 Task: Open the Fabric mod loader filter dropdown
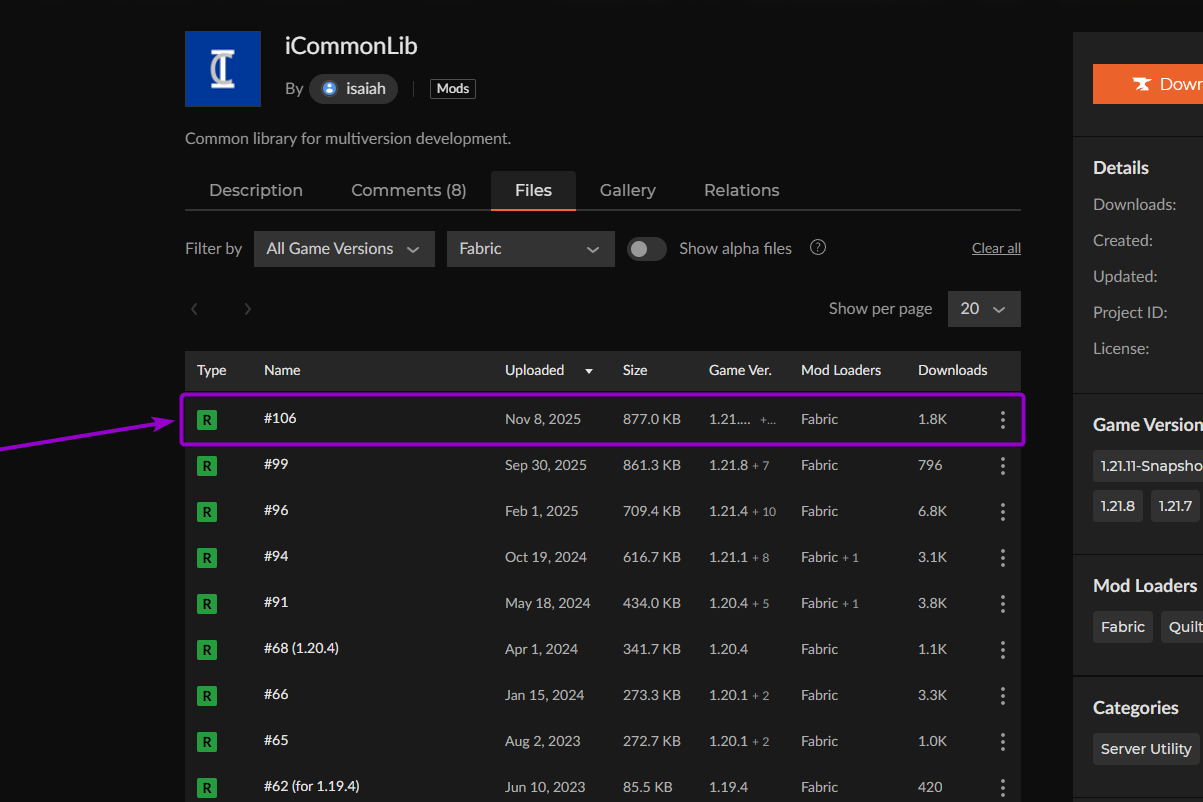pyautogui.click(x=530, y=249)
